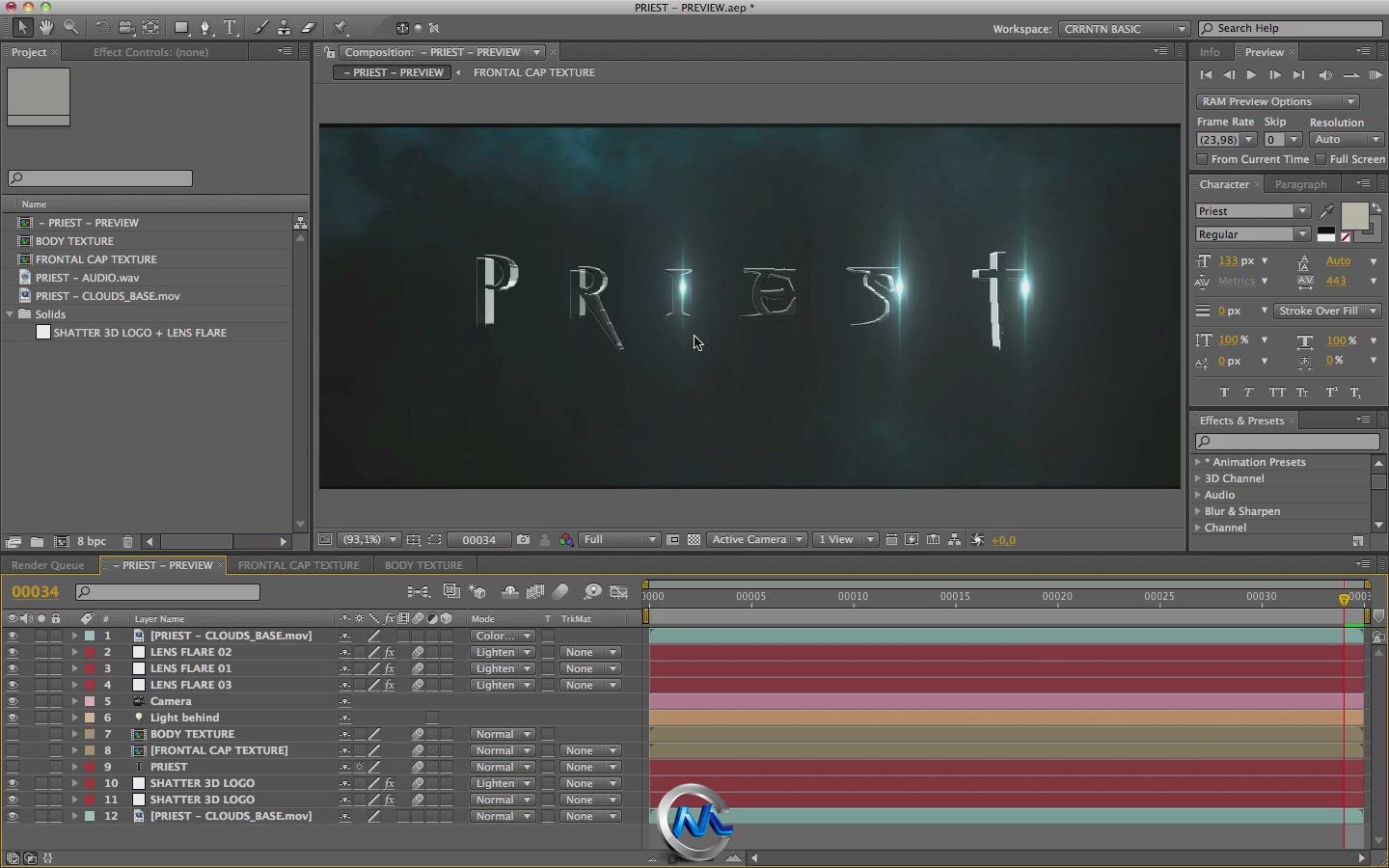The width and height of the screenshot is (1389, 868).
Task: Open Active Camera view dropdown
Action: pos(756,540)
